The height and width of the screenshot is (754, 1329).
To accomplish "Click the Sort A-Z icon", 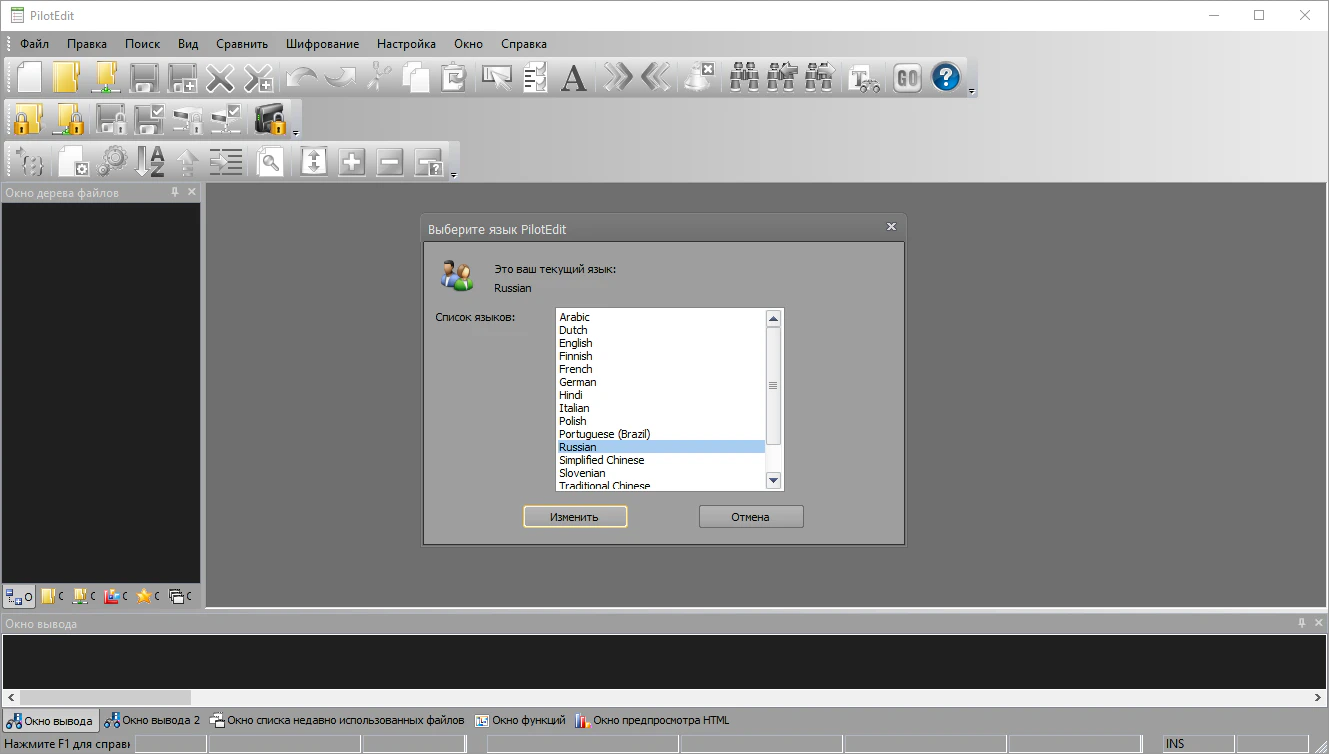I will tap(150, 161).
